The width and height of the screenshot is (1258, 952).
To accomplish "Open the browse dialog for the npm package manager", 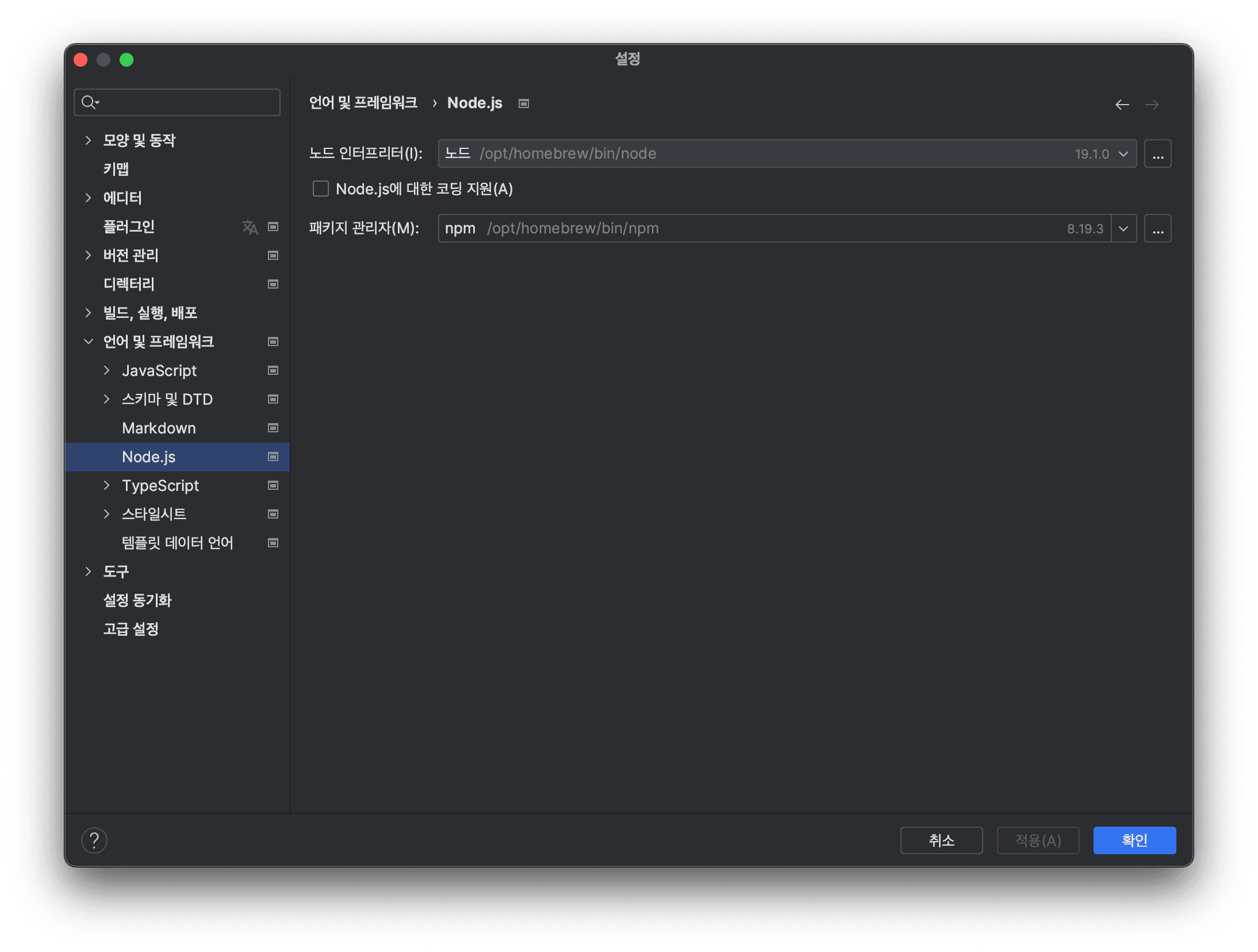I will pyautogui.click(x=1158, y=228).
